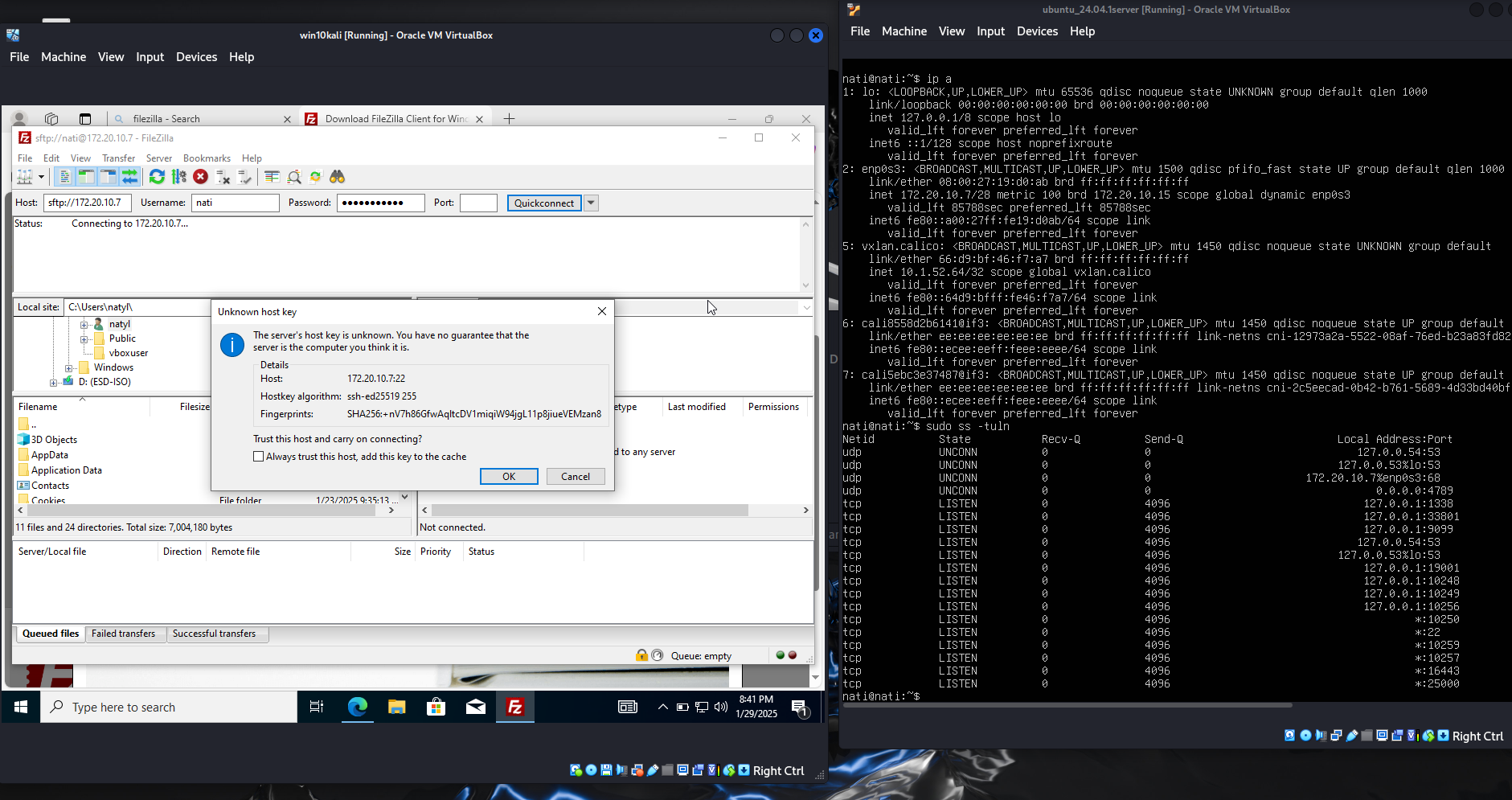Viewport: 1512px width, 800px height.
Task: Toggle directory comparison magnifier icon
Action: pyautogui.click(x=294, y=177)
